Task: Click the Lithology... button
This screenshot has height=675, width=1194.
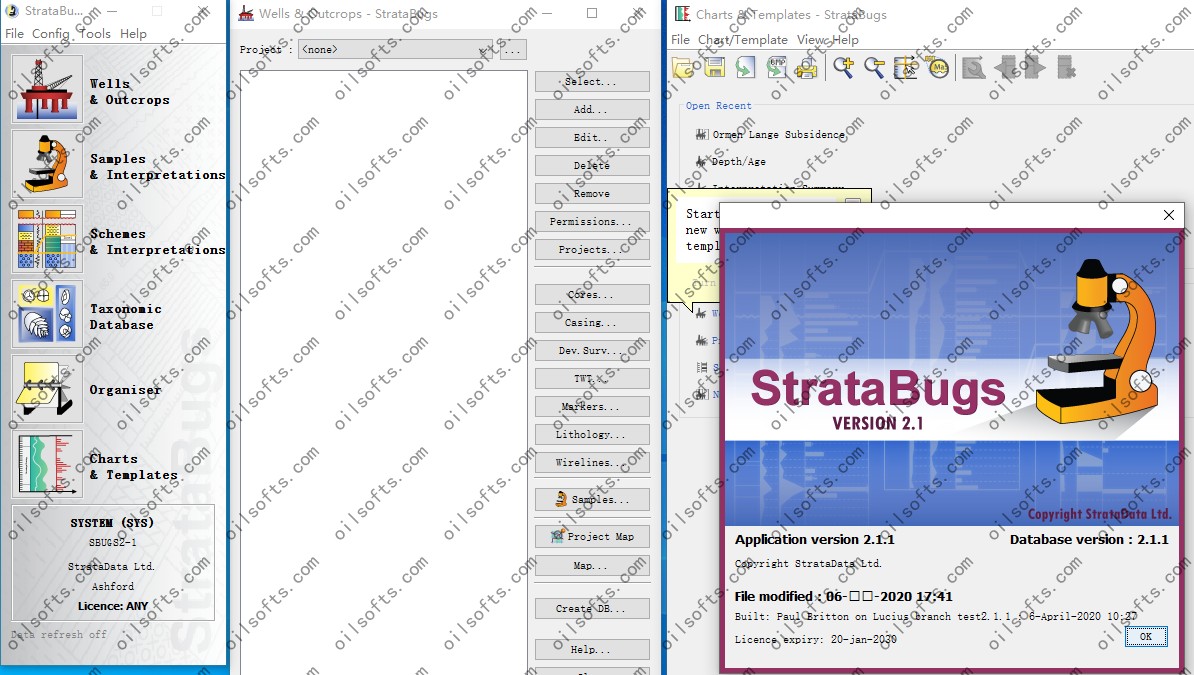Action: coord(592,434)
